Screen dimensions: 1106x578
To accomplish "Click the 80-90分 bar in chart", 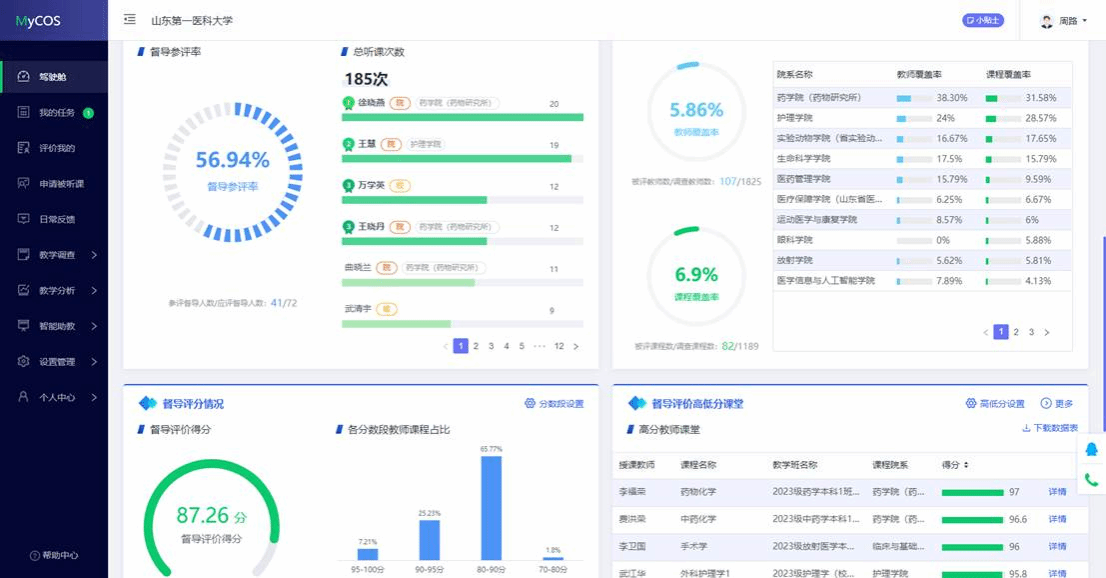I will (490, 507).
